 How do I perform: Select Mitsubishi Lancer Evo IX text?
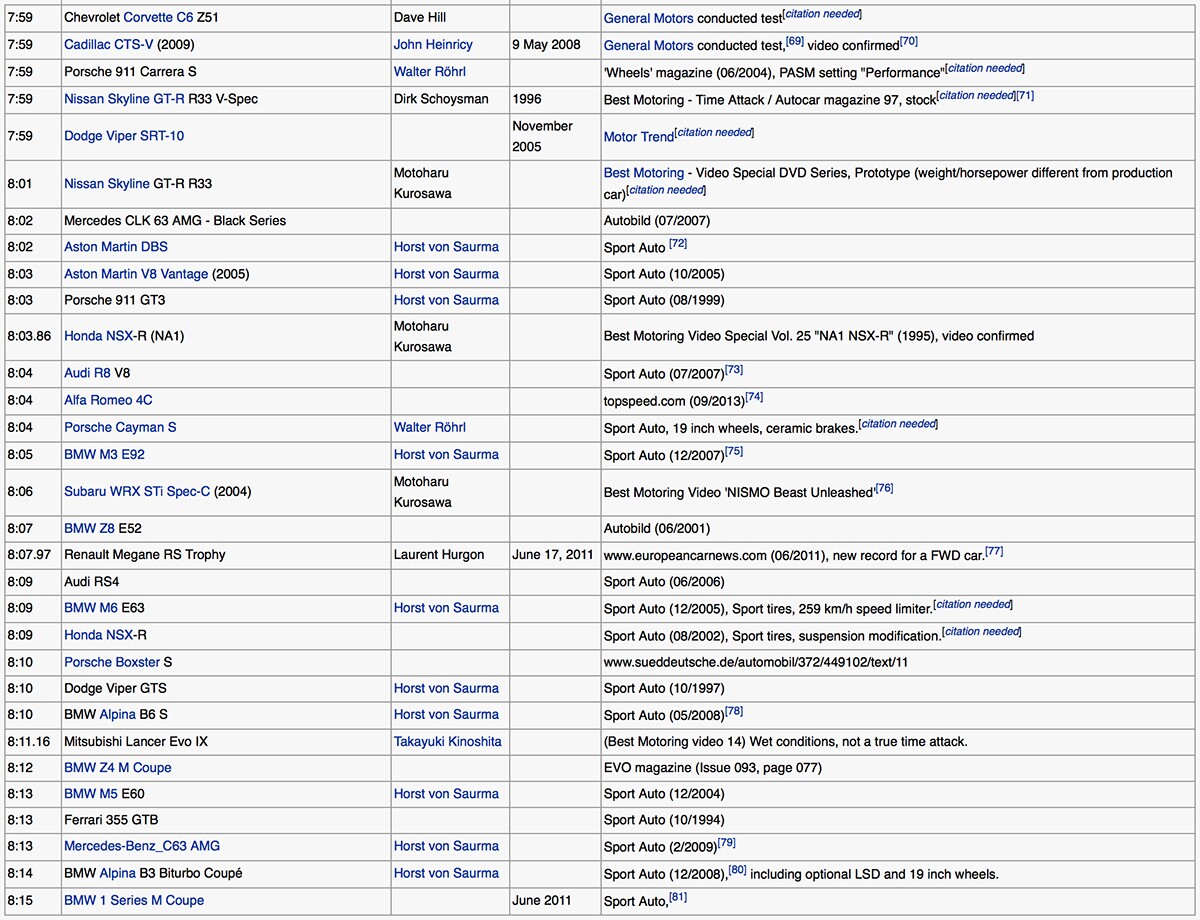[136, 741]
